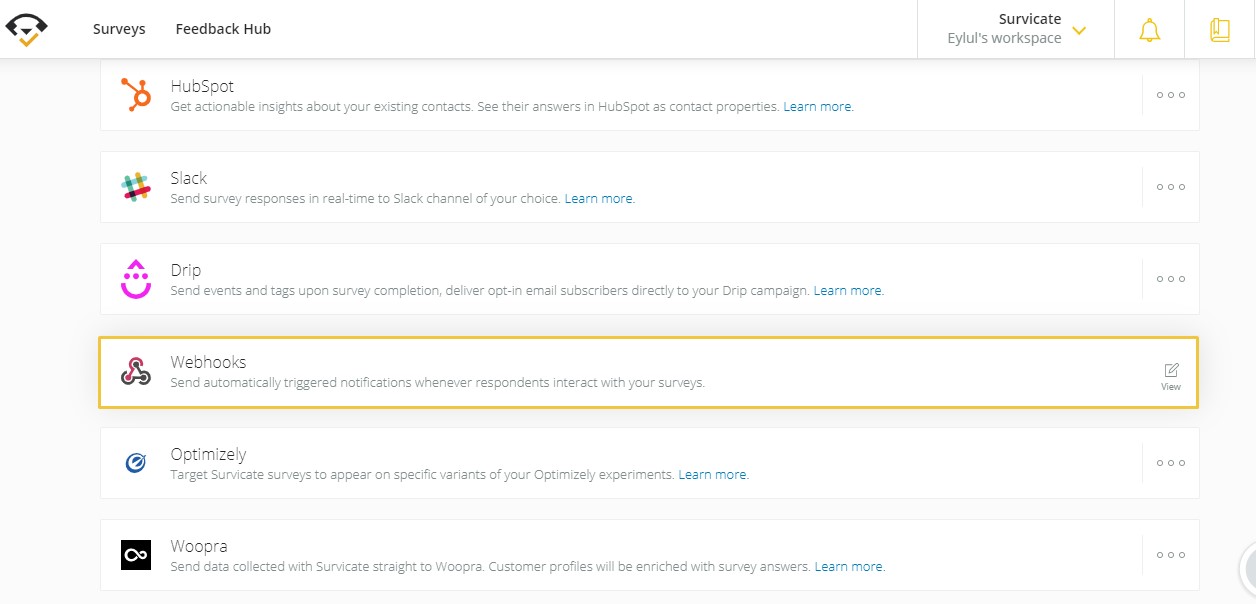Click the Survicate logo icon
Viewport: 1256px width, 604px height.
(27, 29)
